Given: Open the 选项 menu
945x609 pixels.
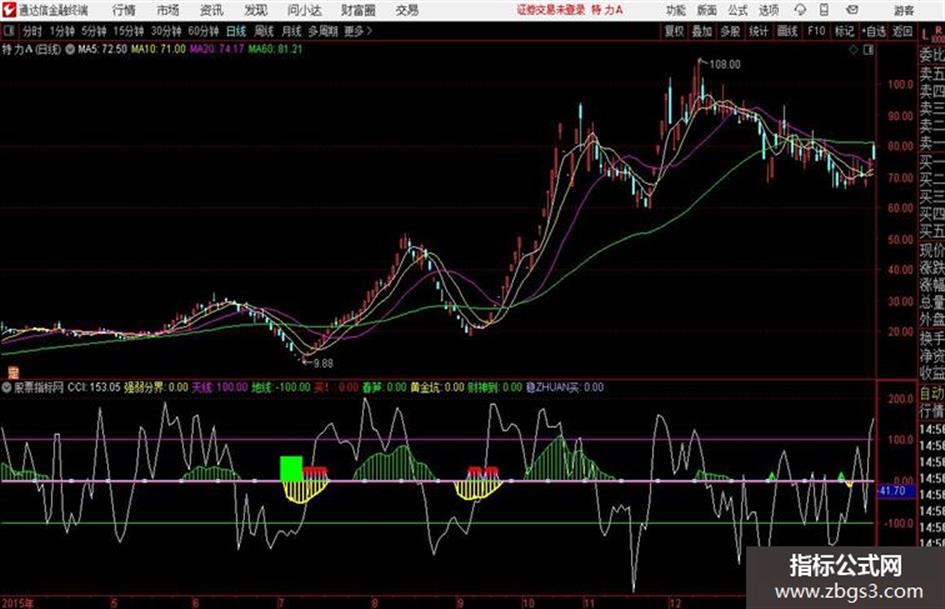Looking at the screenshot, I should point(769,10).
